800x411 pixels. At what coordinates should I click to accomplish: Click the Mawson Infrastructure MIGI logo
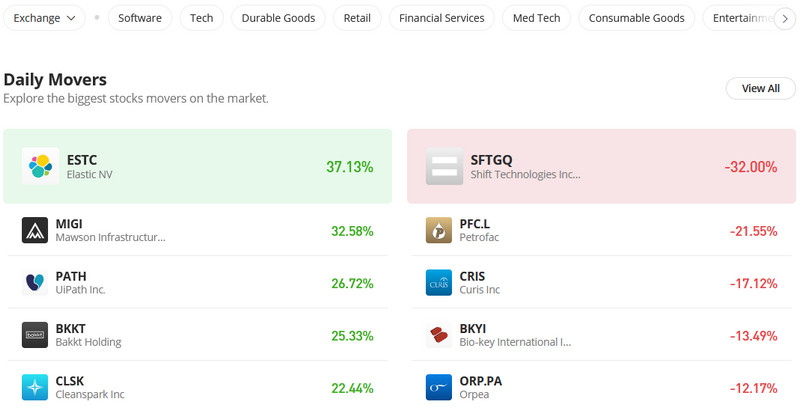[x=35, y=231]
